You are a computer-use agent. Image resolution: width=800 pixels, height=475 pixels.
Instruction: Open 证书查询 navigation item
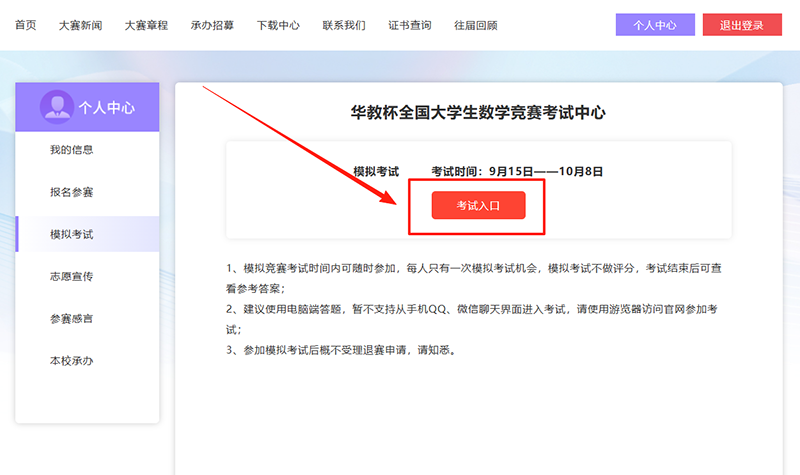tap(410, 25)
